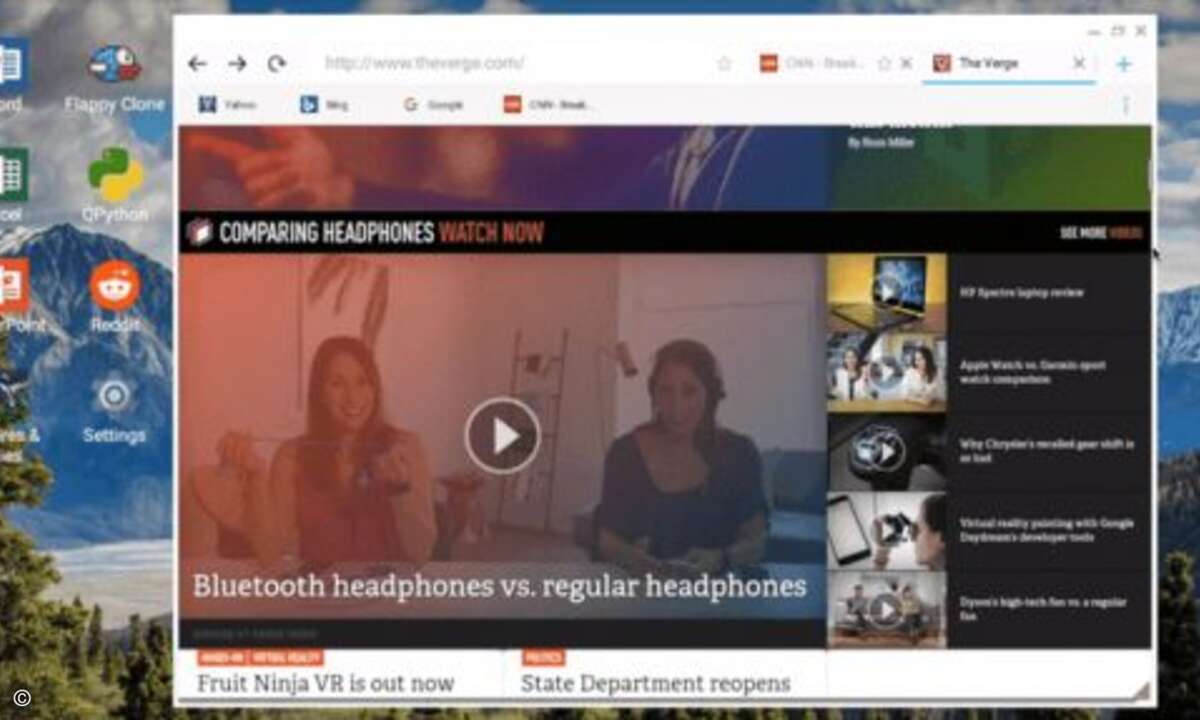Click the 'Bluetooth headphones vs. regular headphones' title

[499, 586]
